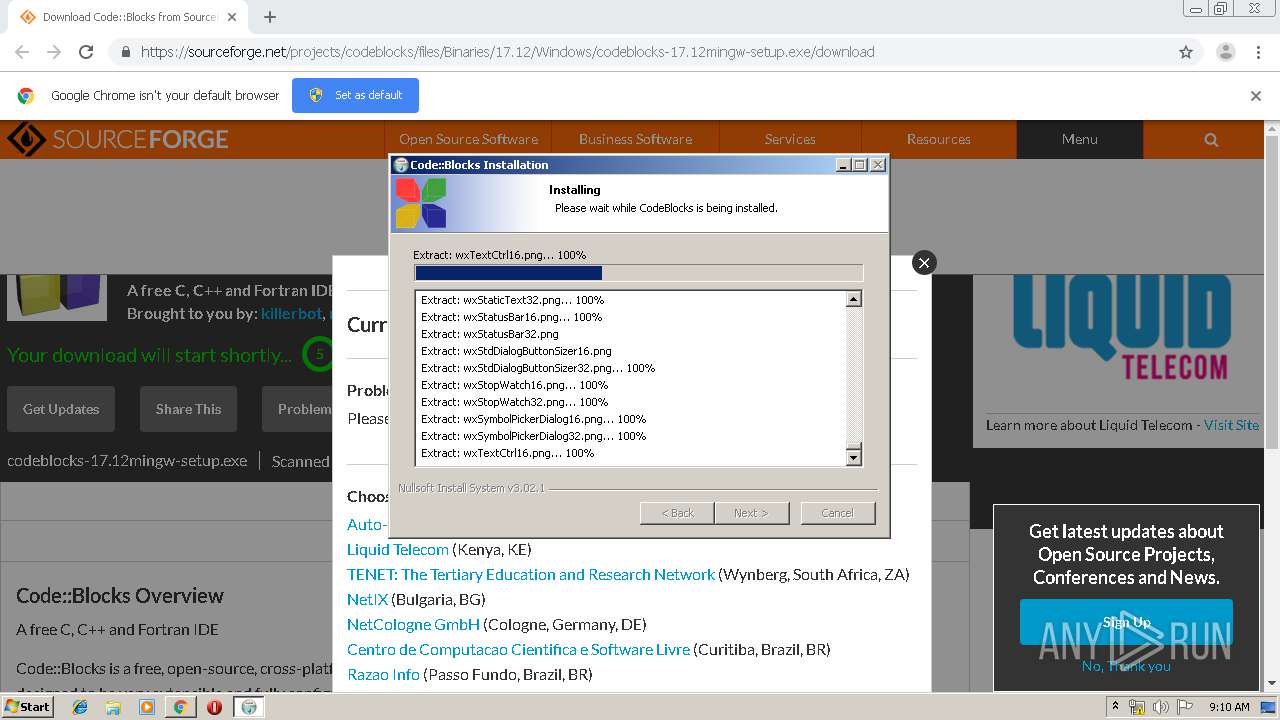The image size is (1280, 720).
Task: Click the page scrollbar down arrow
Action: tap(1272, 683)
